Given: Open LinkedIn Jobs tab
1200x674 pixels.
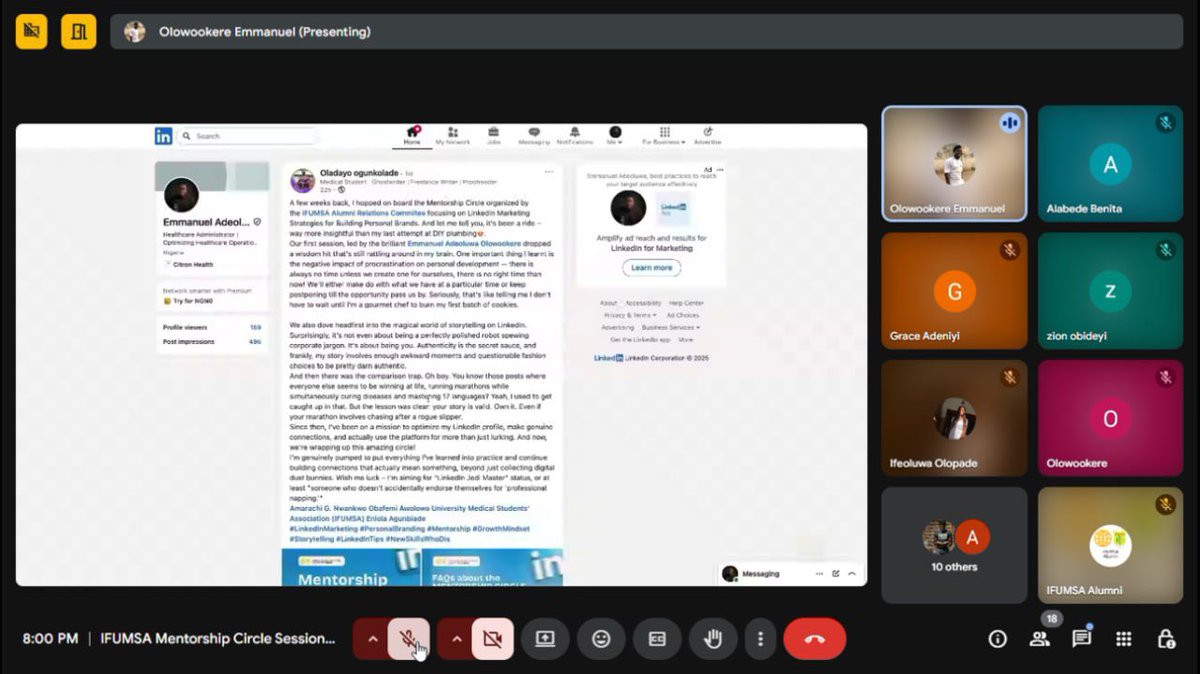Looking at the screenshot, I should tap(493, 136).
